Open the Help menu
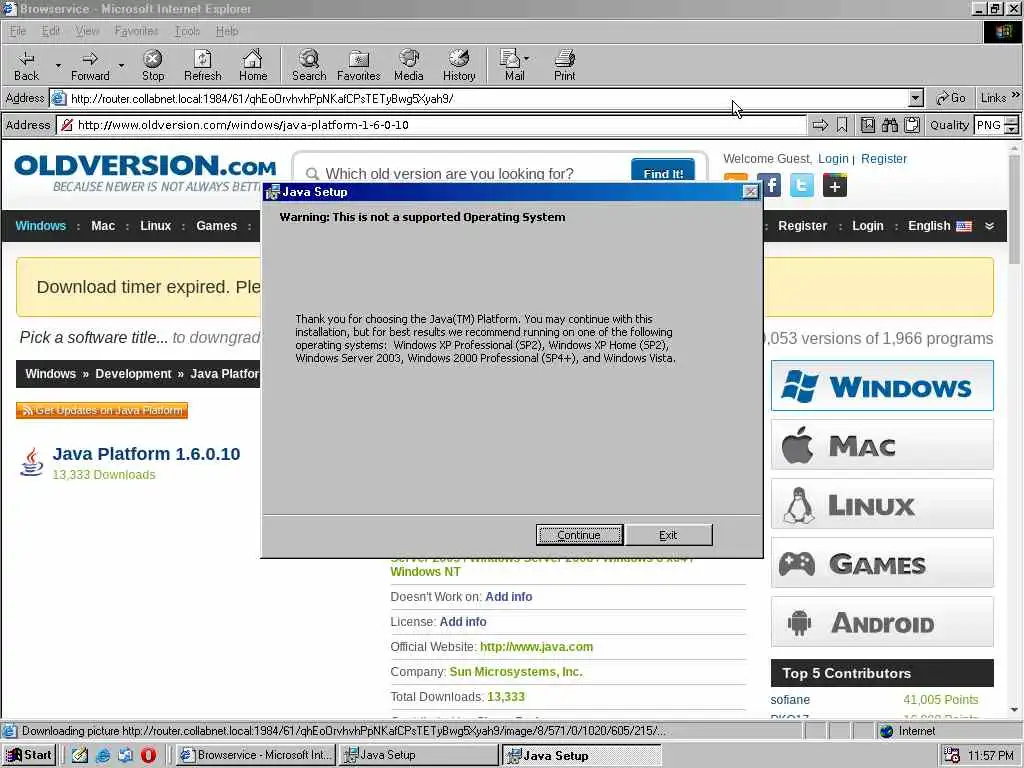This screenshot has height=768, width=1024. pyautogui.click(x=227, y=31)
